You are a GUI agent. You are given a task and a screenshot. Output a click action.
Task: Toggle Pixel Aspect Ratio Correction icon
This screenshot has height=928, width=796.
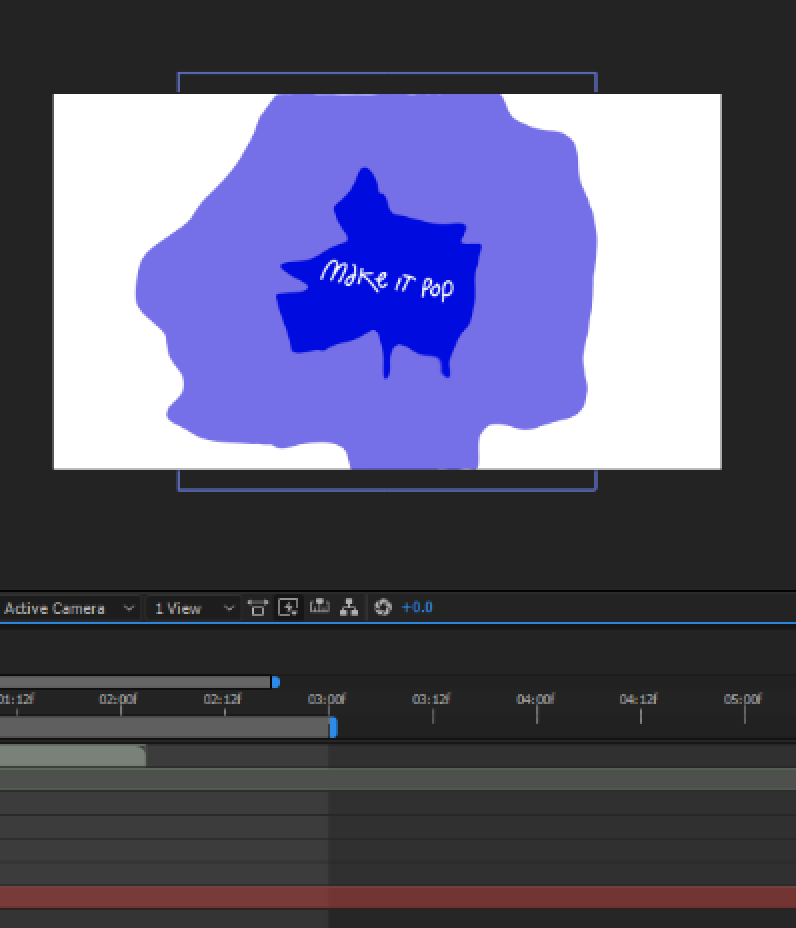257,608
